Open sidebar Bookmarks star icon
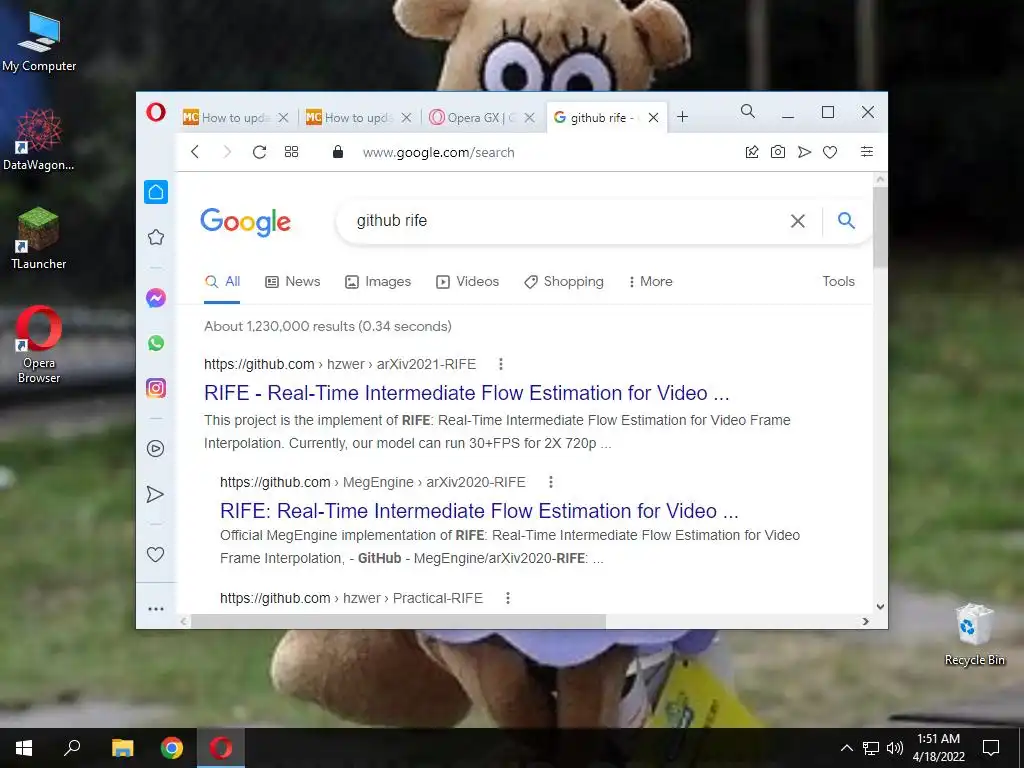Viewport: 1024px width, 768px height. click(156, 237)
